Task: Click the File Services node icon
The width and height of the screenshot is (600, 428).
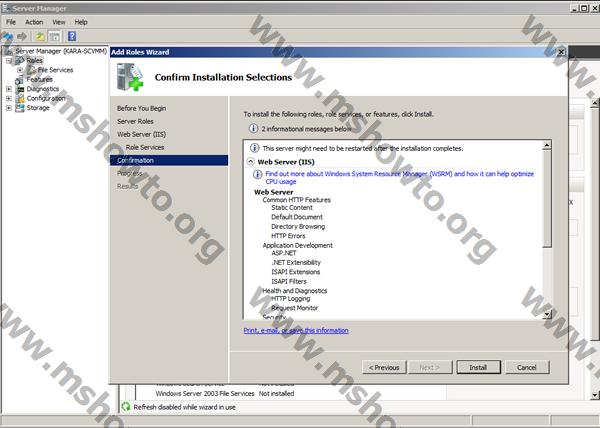Action: coord(31,70)
